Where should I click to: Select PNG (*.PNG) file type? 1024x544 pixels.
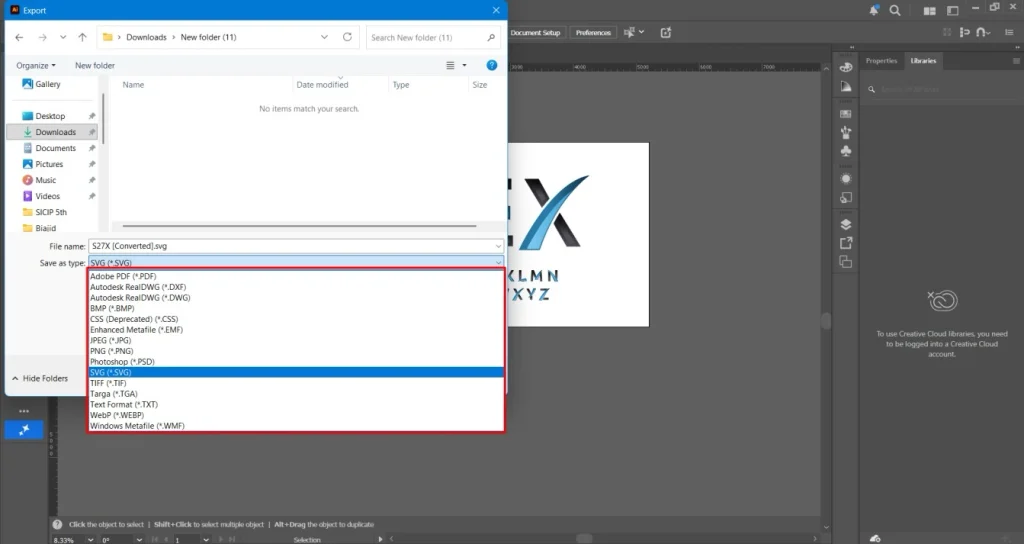click(296, 351)
